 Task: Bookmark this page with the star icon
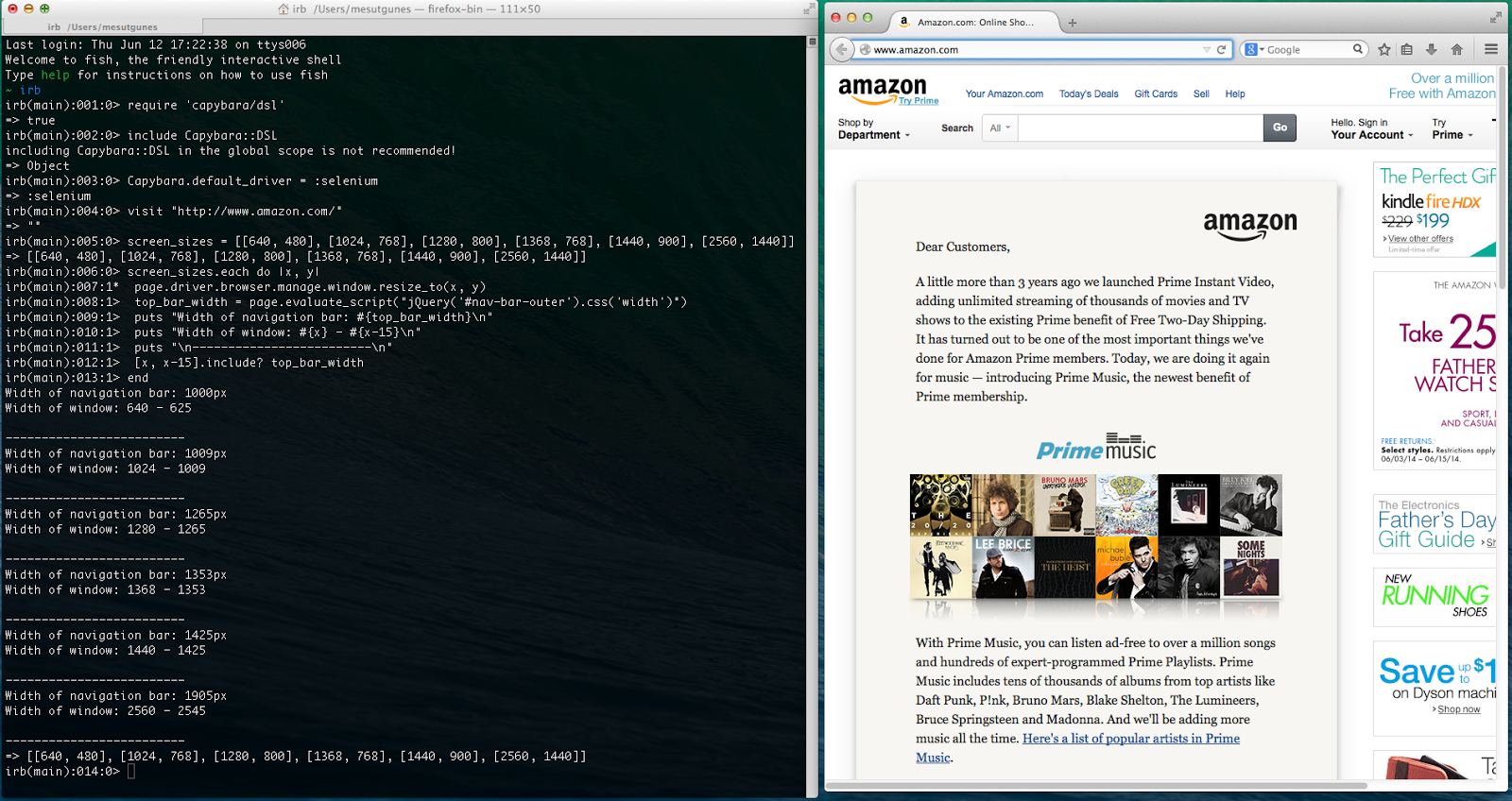point(1384,49)
